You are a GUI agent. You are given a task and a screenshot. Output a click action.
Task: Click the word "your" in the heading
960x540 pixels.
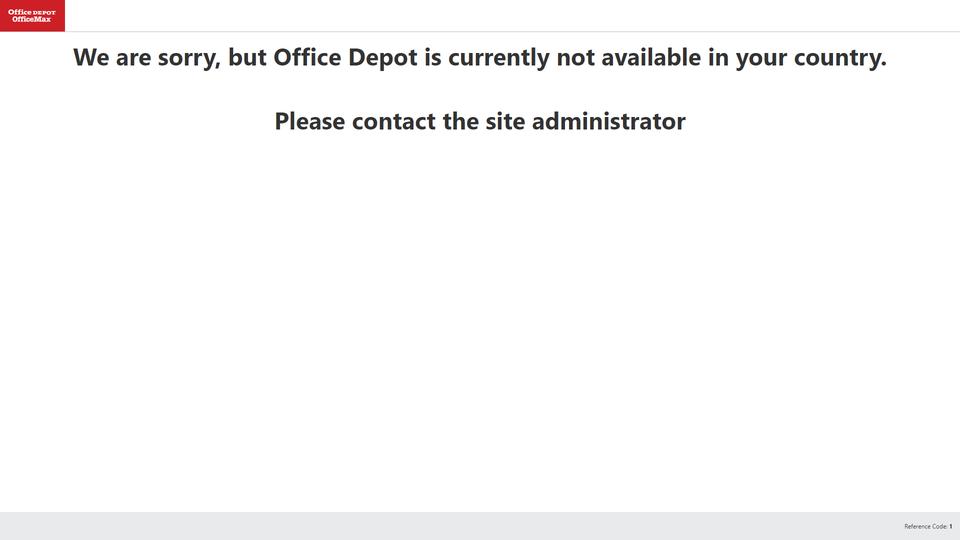pyautogui.click(x=761, y=58)
